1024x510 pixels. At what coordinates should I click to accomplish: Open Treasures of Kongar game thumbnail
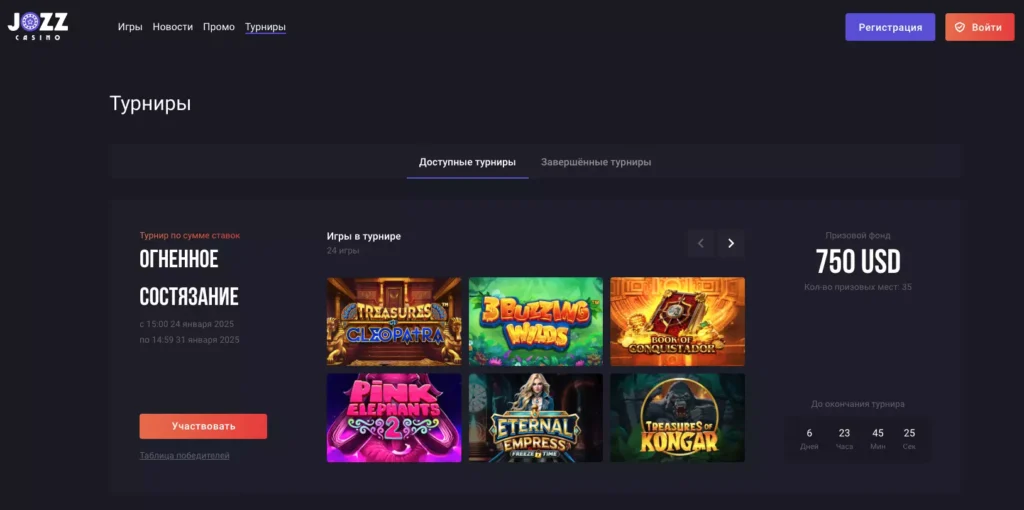tap(677, 418)
